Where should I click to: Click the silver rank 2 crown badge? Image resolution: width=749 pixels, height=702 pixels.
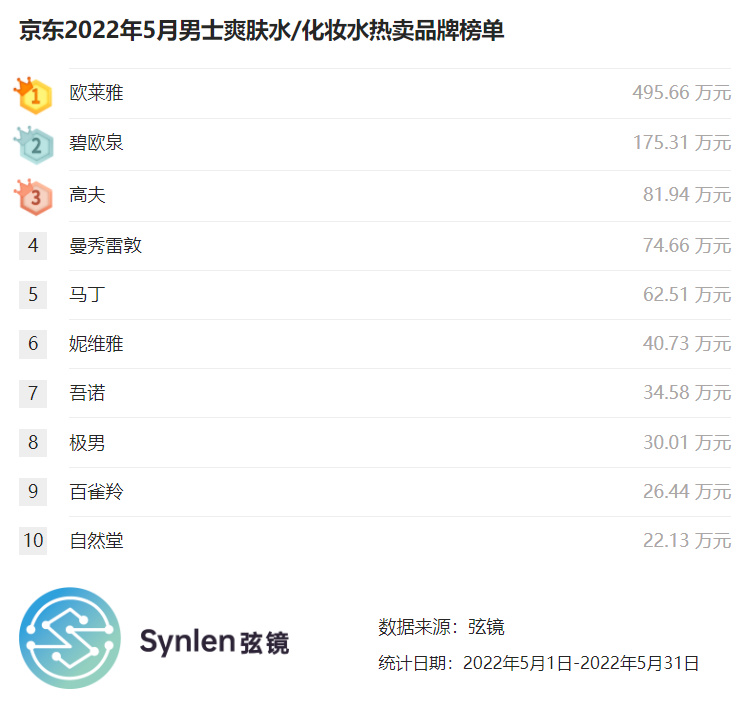[x=33, y=145]
